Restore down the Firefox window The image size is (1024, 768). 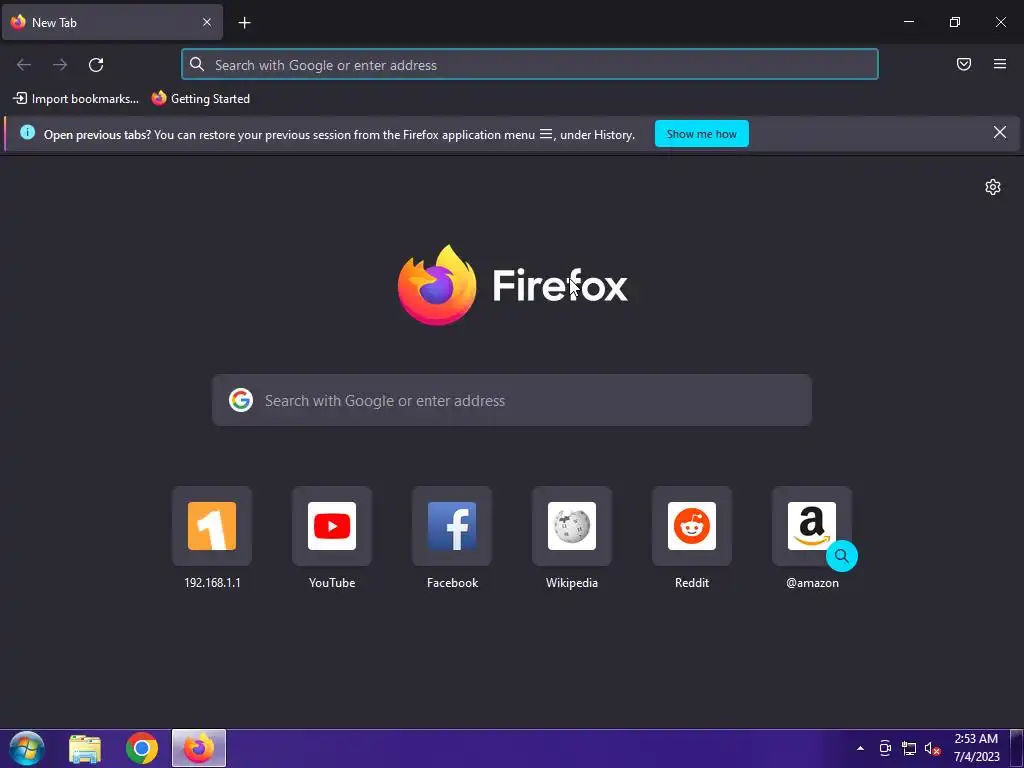point(955,22)
